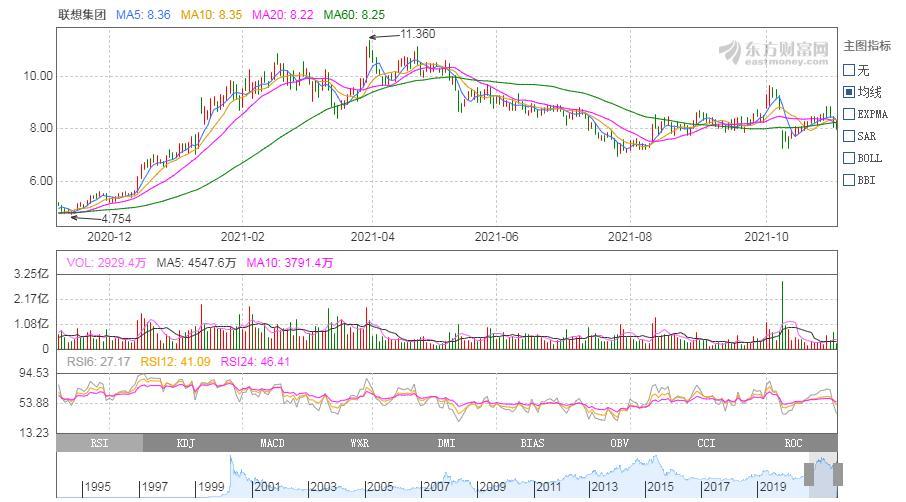The width and height of the screenshot is (906, 502).
Task: Switch to the DMI indicator tab
Action: 446,443
